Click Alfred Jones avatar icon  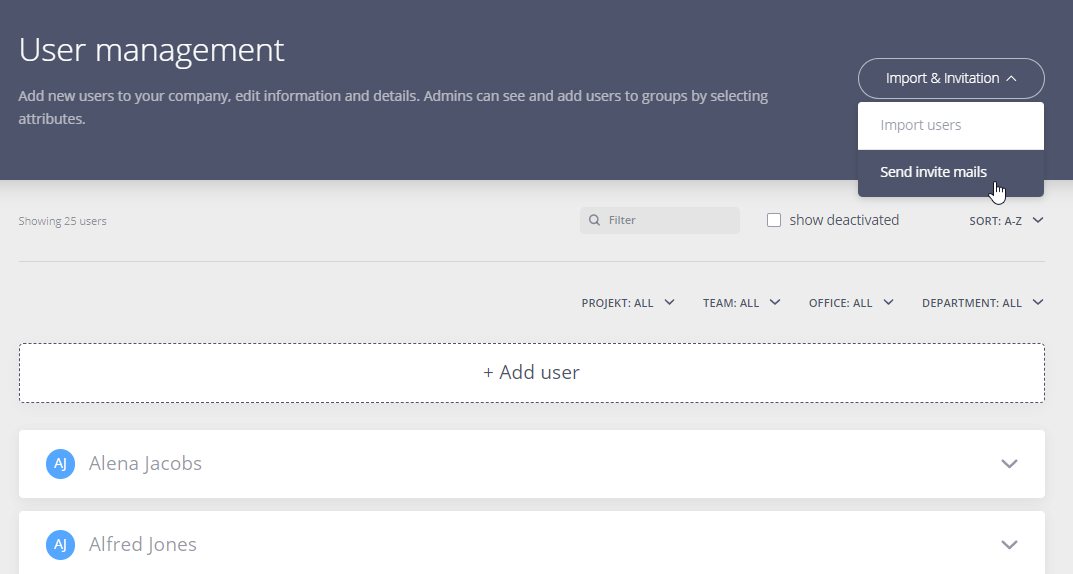[x=60, y=545]
